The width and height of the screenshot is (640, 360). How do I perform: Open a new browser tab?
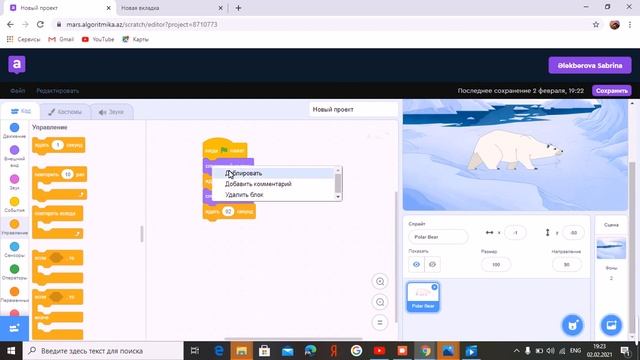(238, 8)
